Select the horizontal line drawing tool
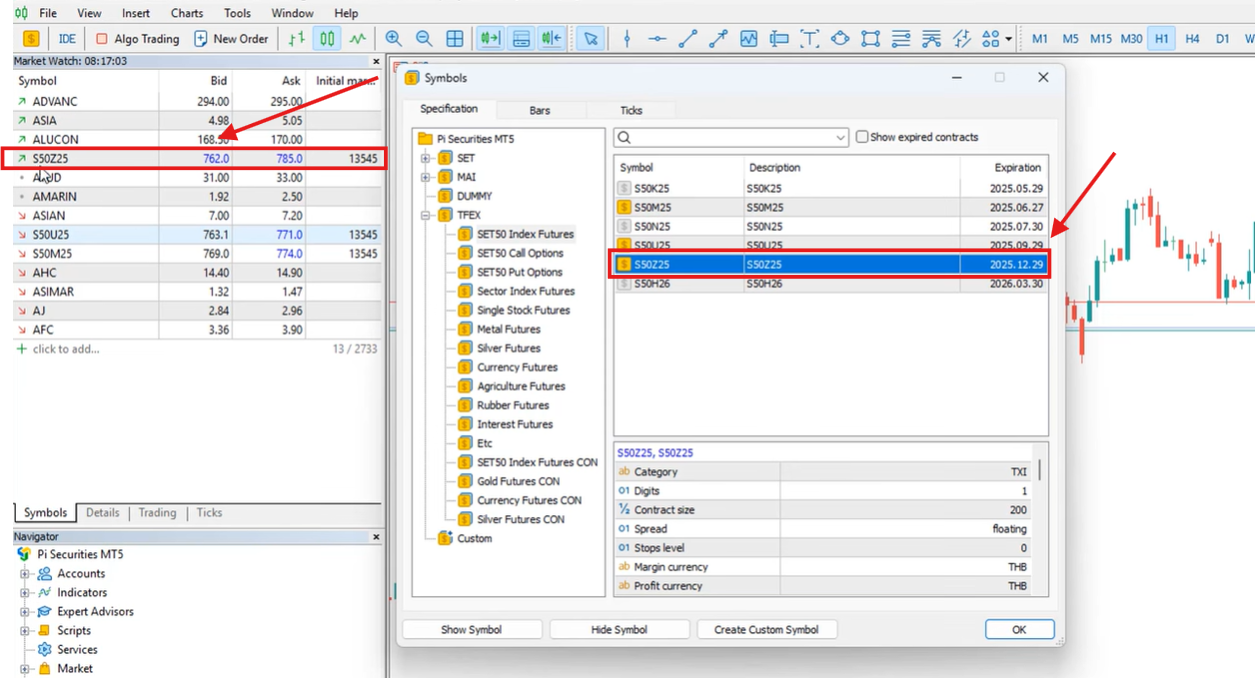1255x678 pixels. (657, 39)
